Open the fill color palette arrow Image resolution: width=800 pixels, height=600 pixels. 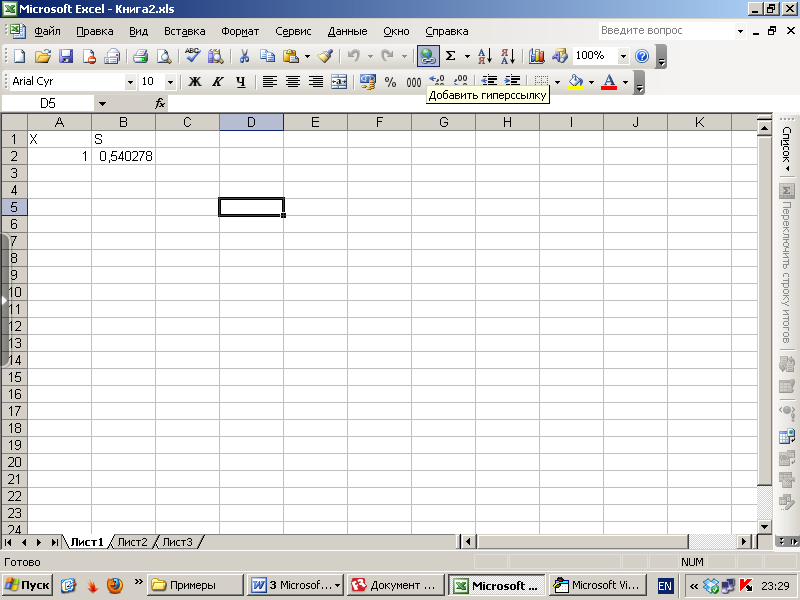(x=591, y=82)
